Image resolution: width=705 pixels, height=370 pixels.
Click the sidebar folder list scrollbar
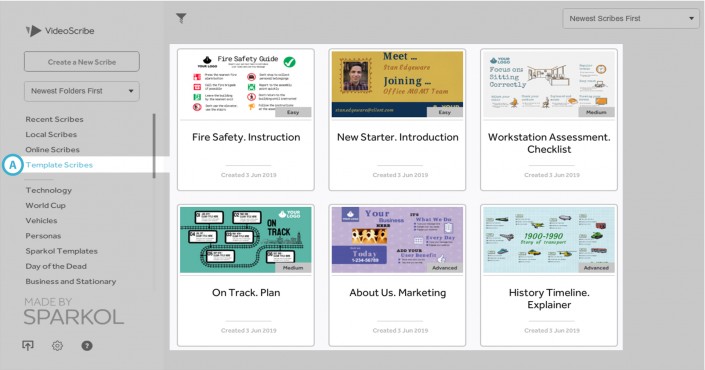tap(154, 146)
